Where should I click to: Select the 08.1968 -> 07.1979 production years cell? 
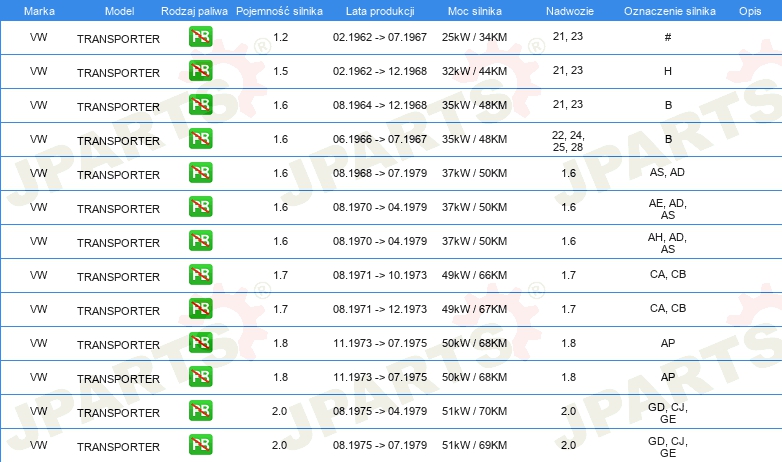click(380, 173)
